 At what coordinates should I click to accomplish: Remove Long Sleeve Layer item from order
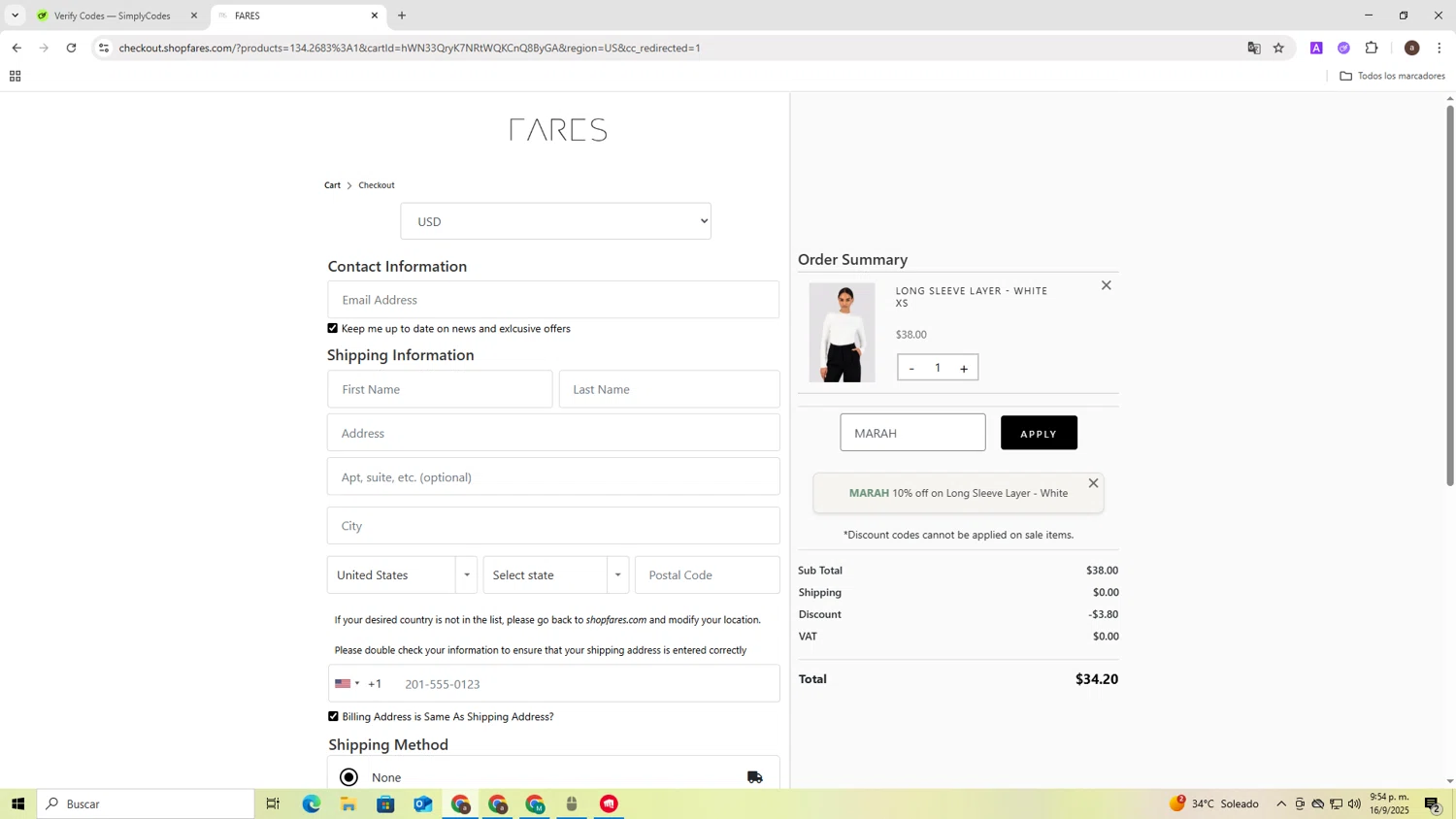(x=1106, y=285)
